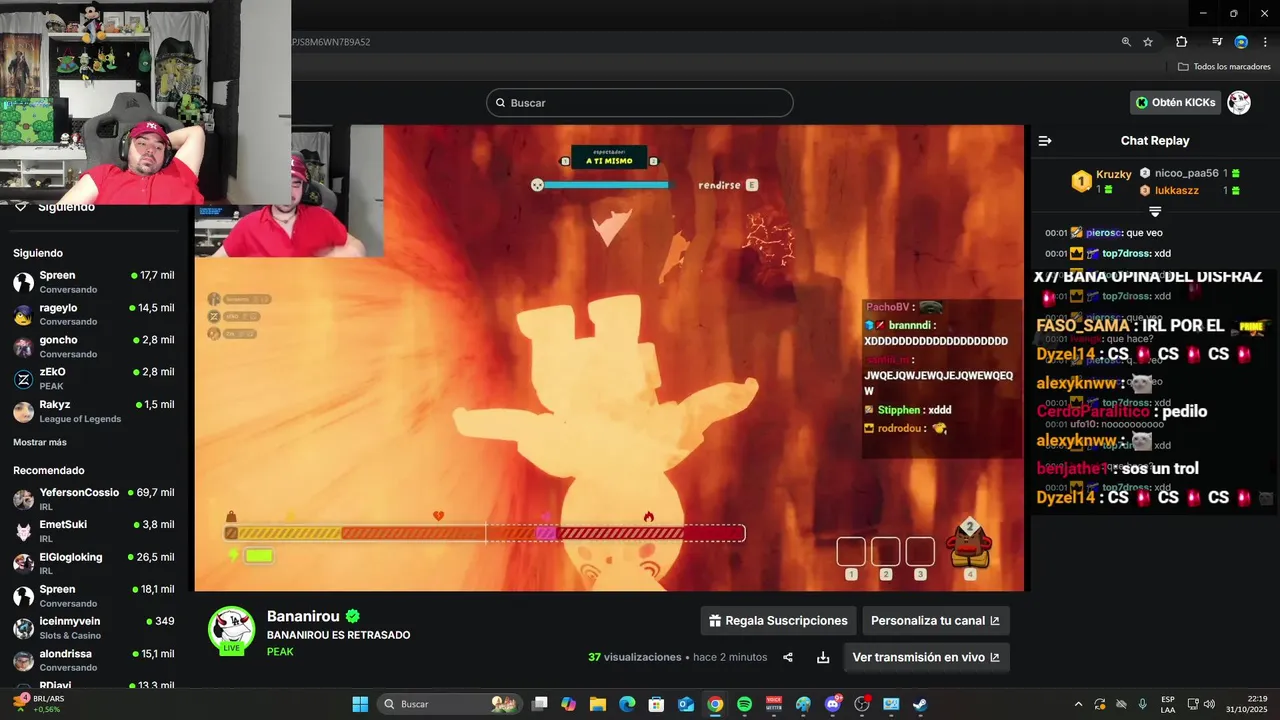The height and width of the screenshot is (720, 1280).
Task: Open Chrome media controls icon
Action: tap(1217, 42)
